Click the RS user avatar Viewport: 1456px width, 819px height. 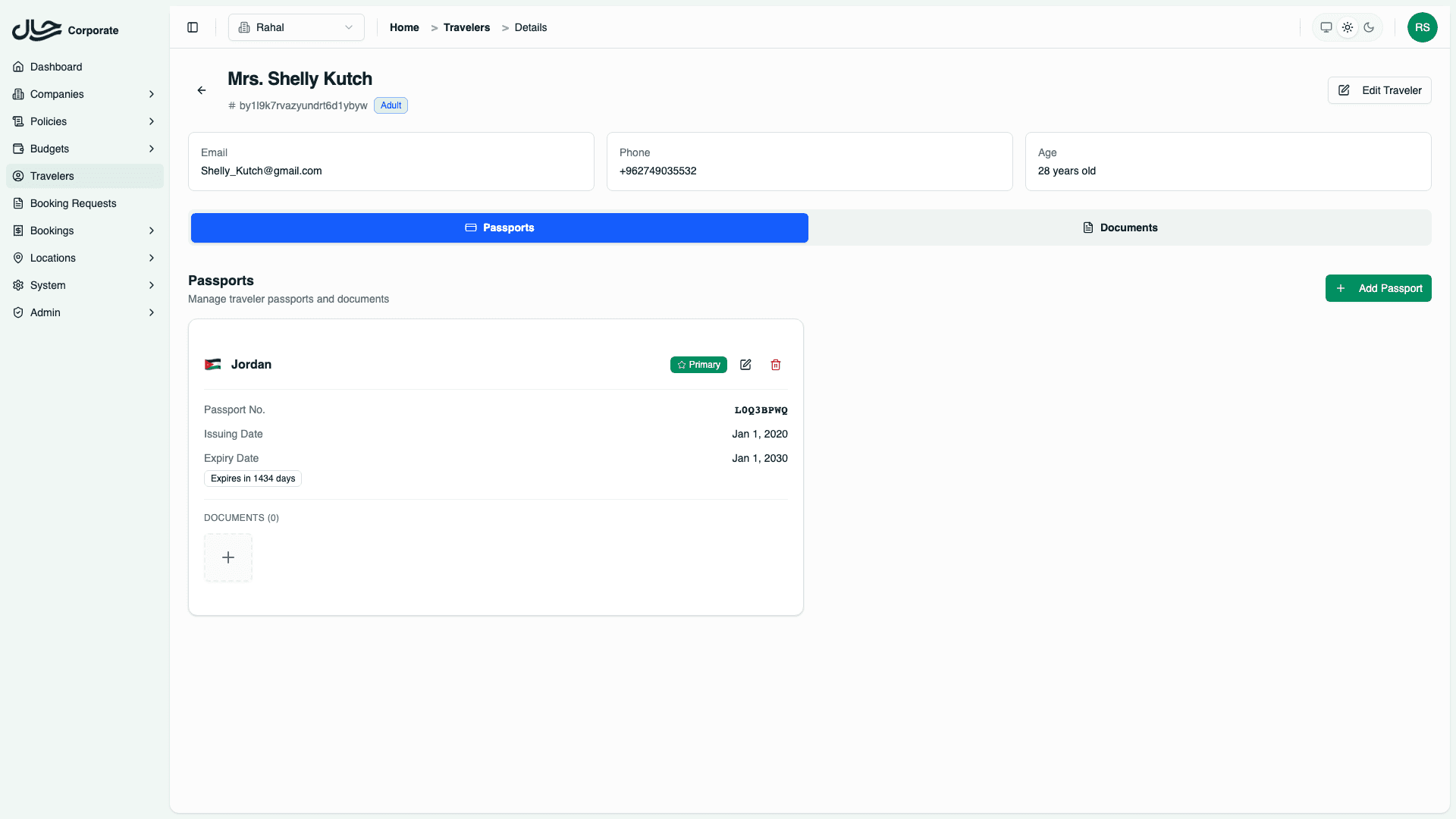(x=1422, y=27)
